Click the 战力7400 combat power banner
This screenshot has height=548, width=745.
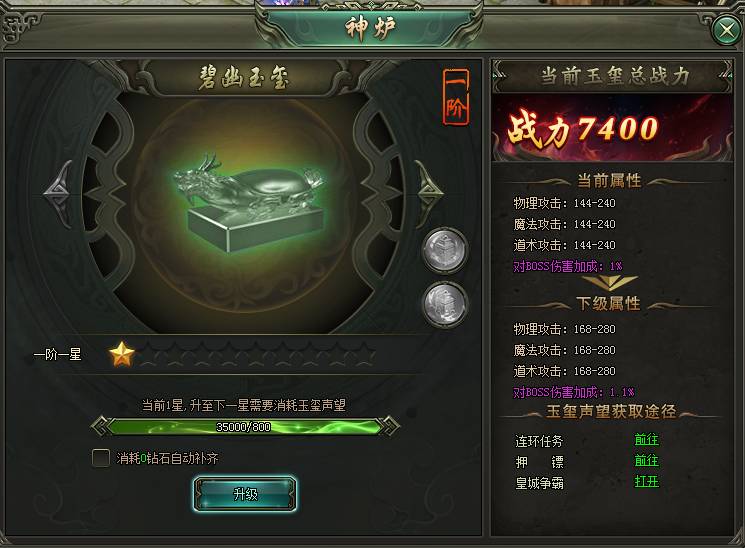click(x=612, y=128)
